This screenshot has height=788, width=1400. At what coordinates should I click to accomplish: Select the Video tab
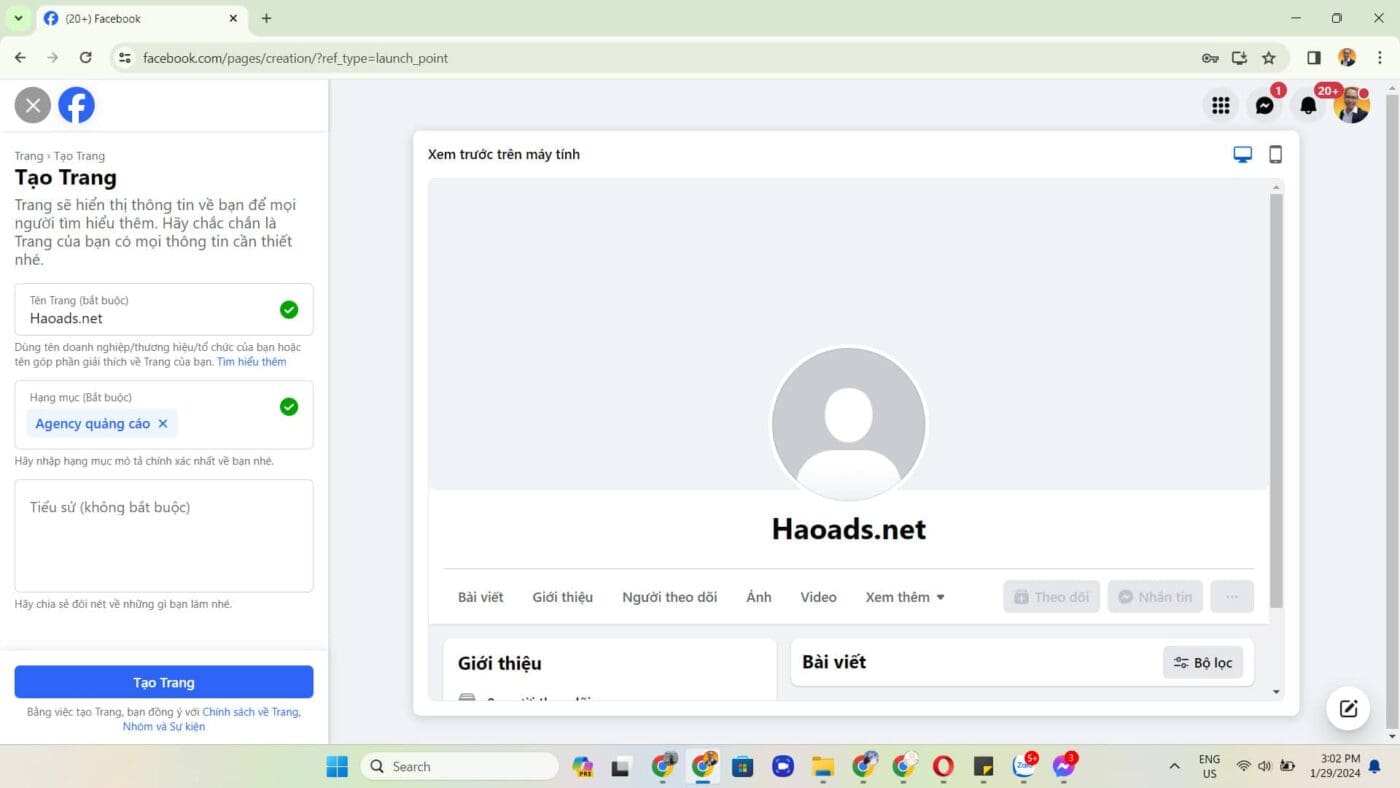tap(818, 597)
